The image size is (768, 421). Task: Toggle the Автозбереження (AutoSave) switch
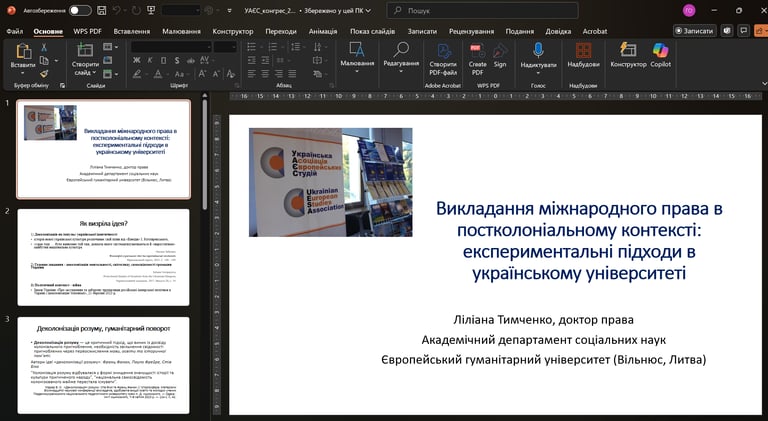tap(80, 10)
